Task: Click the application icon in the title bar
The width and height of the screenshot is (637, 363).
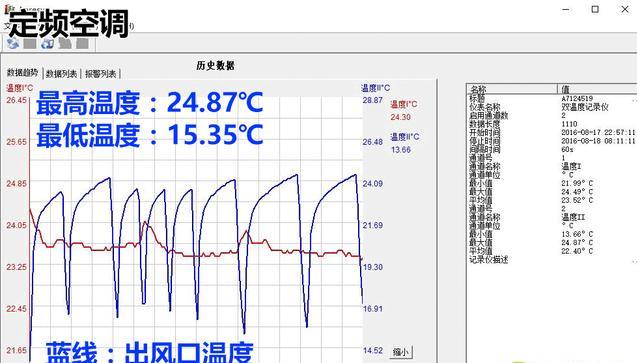Action: coord(7,8)
